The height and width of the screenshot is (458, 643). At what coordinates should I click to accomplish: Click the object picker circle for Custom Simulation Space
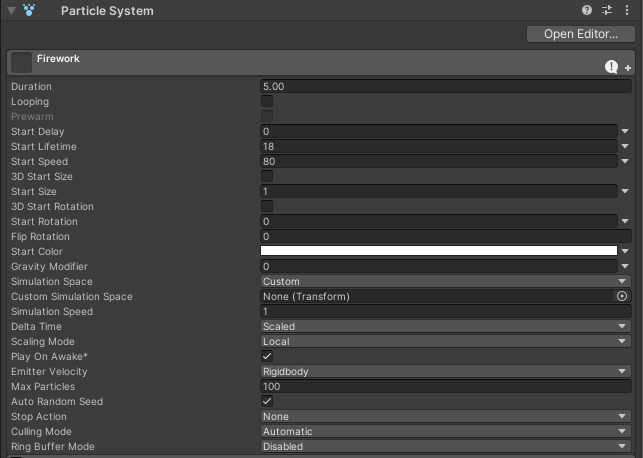pyautogui.click(x=622, y=296)
